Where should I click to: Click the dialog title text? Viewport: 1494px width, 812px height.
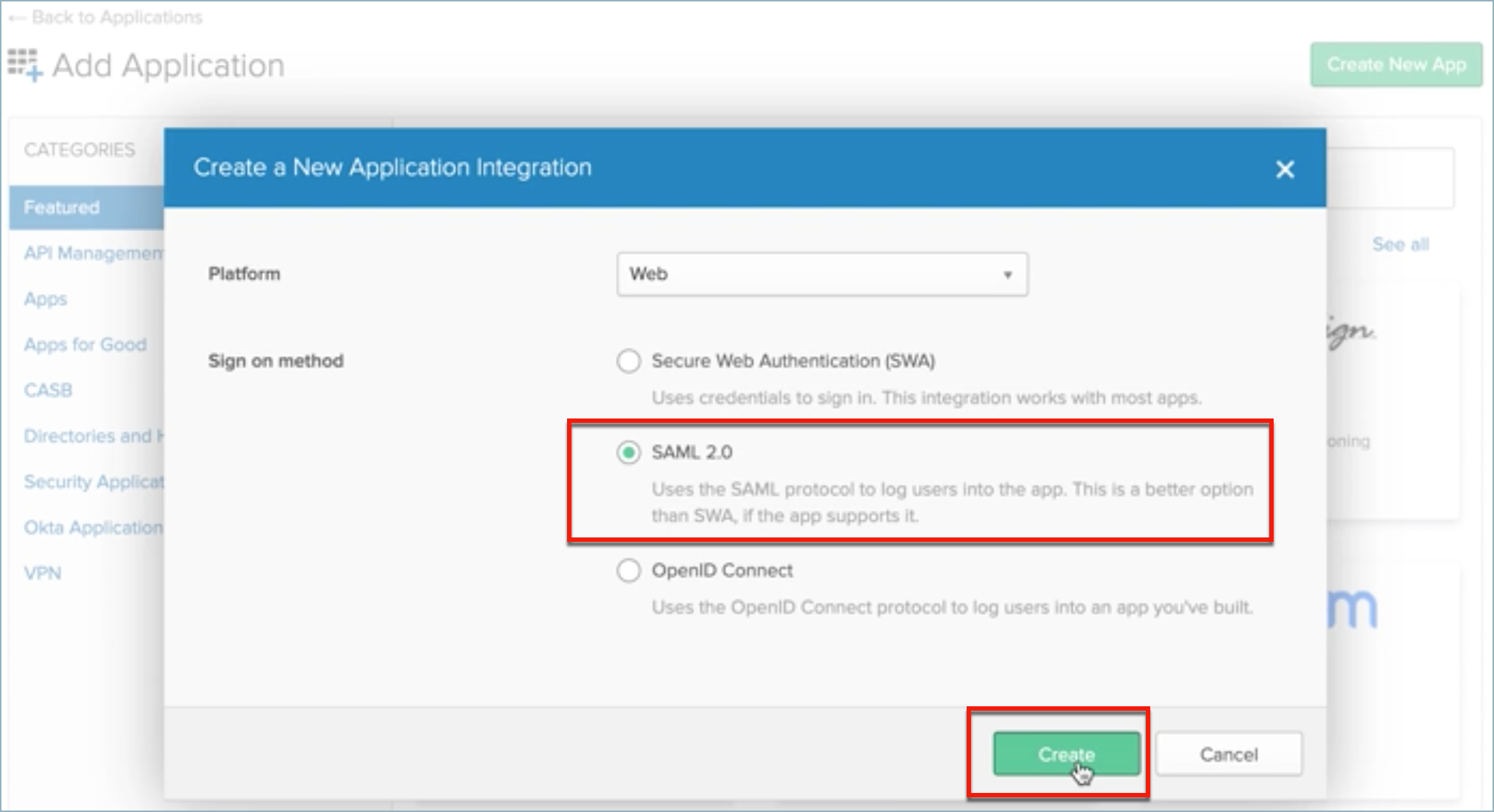click(392, 167)
